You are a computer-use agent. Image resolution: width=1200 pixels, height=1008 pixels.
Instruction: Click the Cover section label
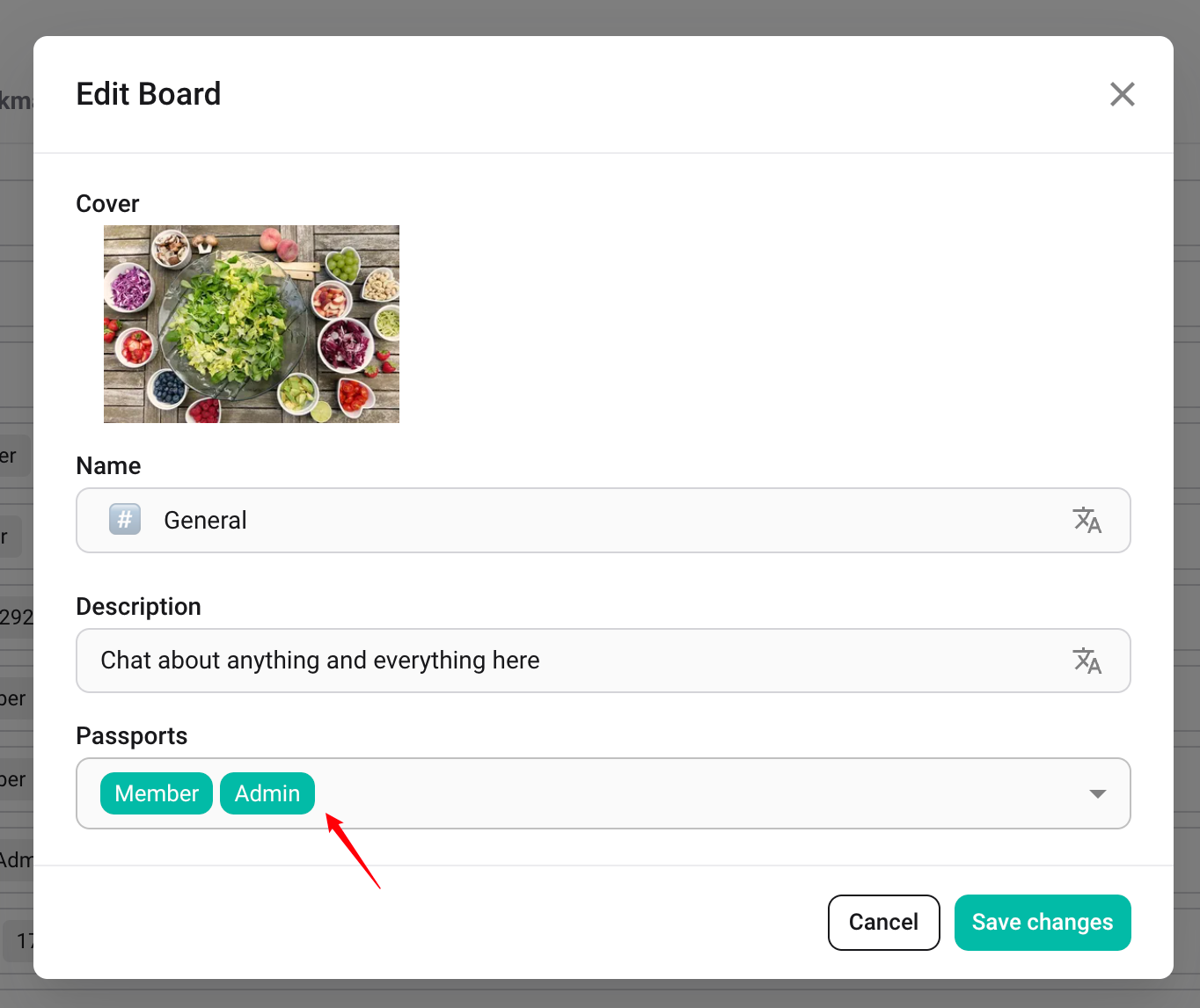[107, 204]
